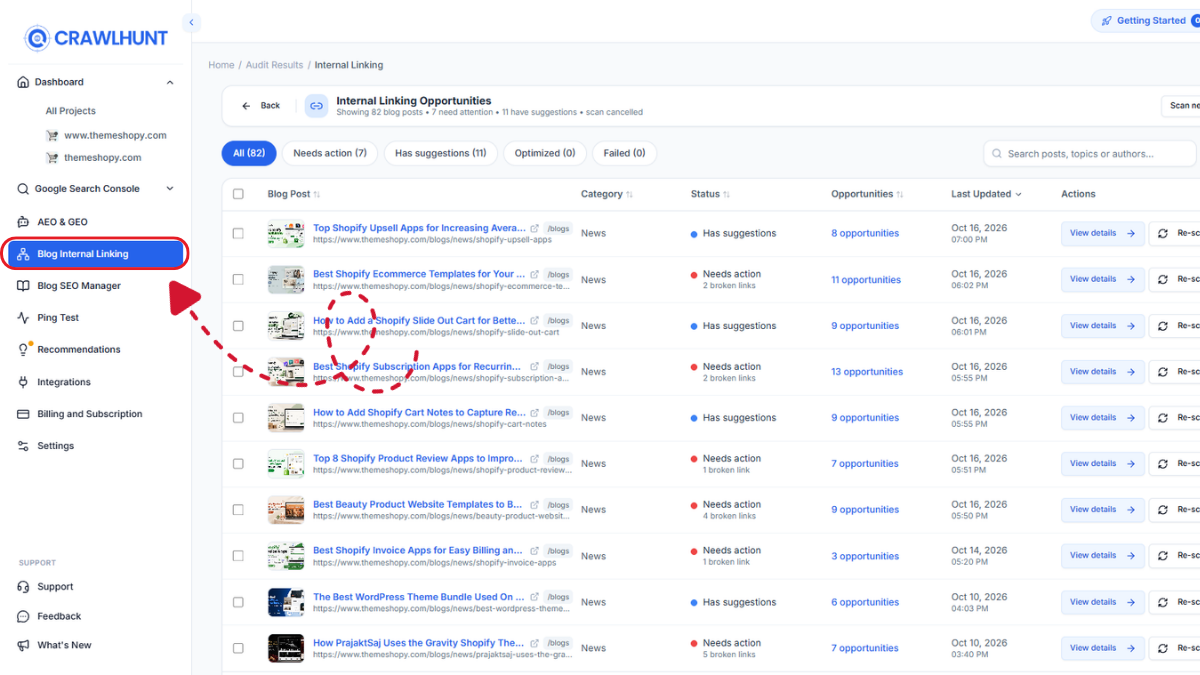Go to Audit Results breadcrumb

(274, 65)
